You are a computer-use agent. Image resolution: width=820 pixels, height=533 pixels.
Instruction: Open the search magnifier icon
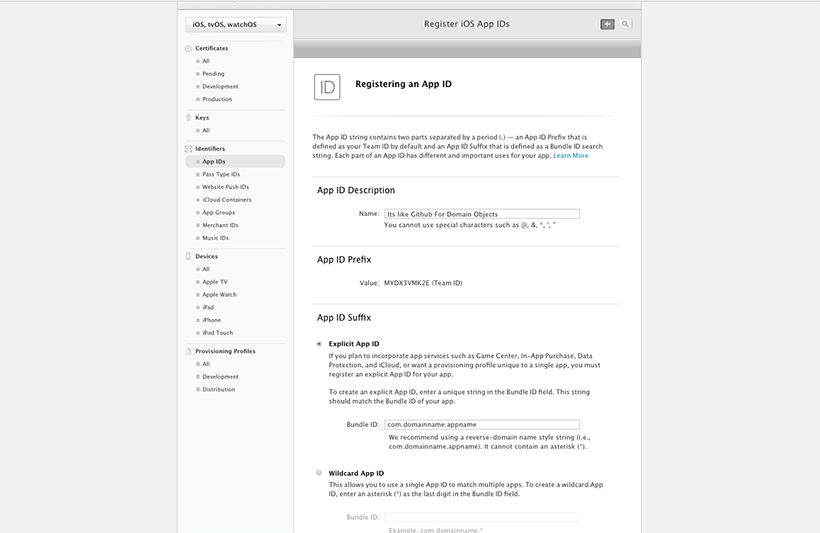pos(625,24)
